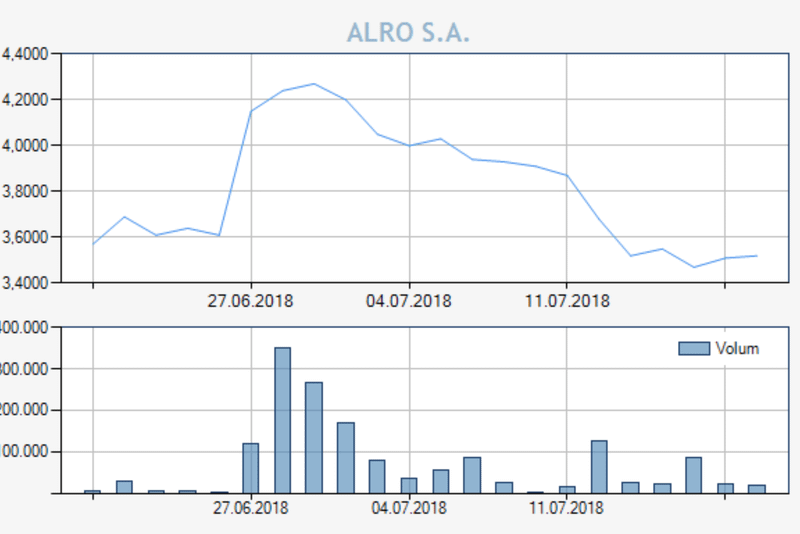Click the lowest point of price line

pyautogui.click(x=694, y=267)
